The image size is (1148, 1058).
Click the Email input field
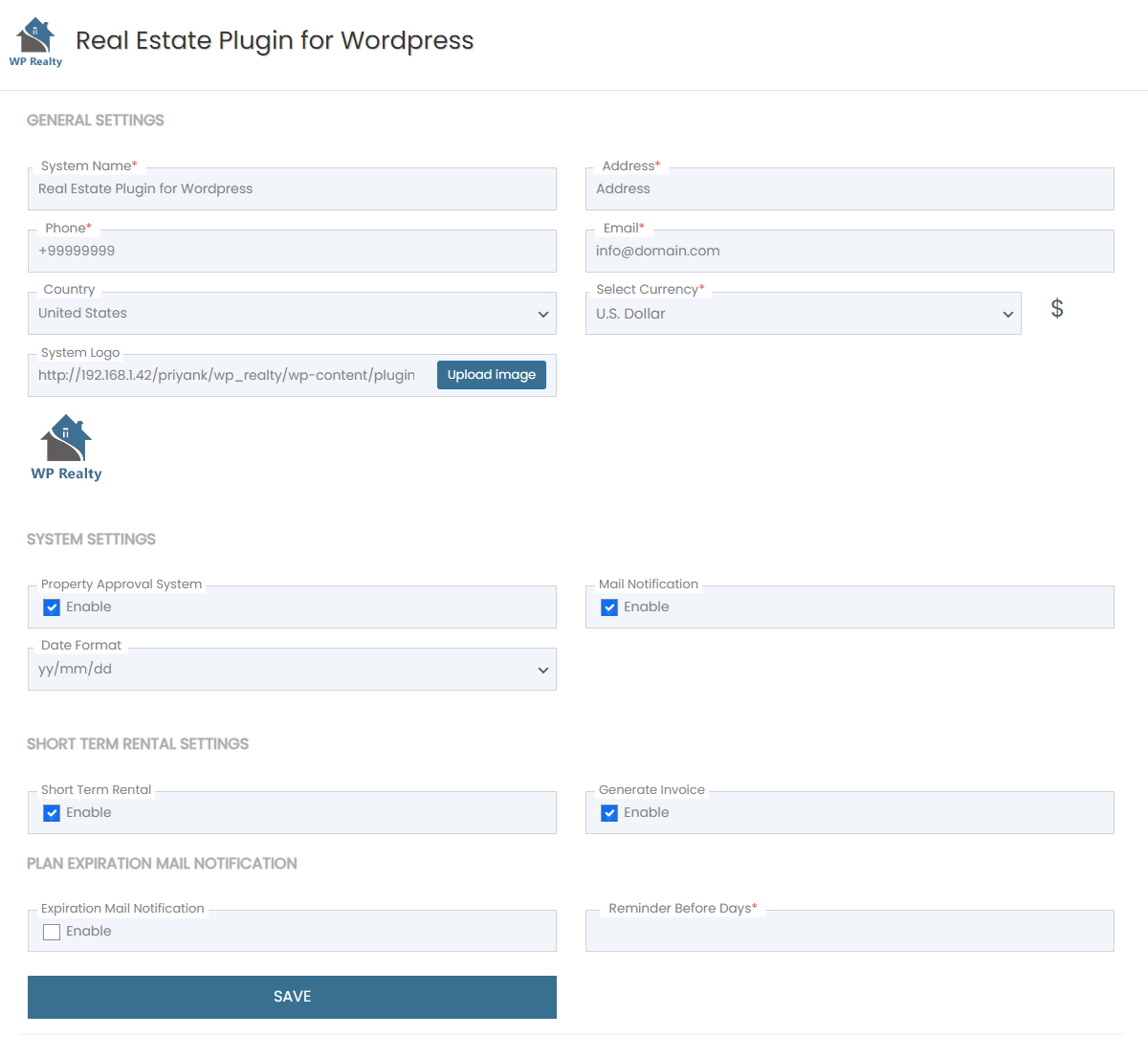coord(850,252)
